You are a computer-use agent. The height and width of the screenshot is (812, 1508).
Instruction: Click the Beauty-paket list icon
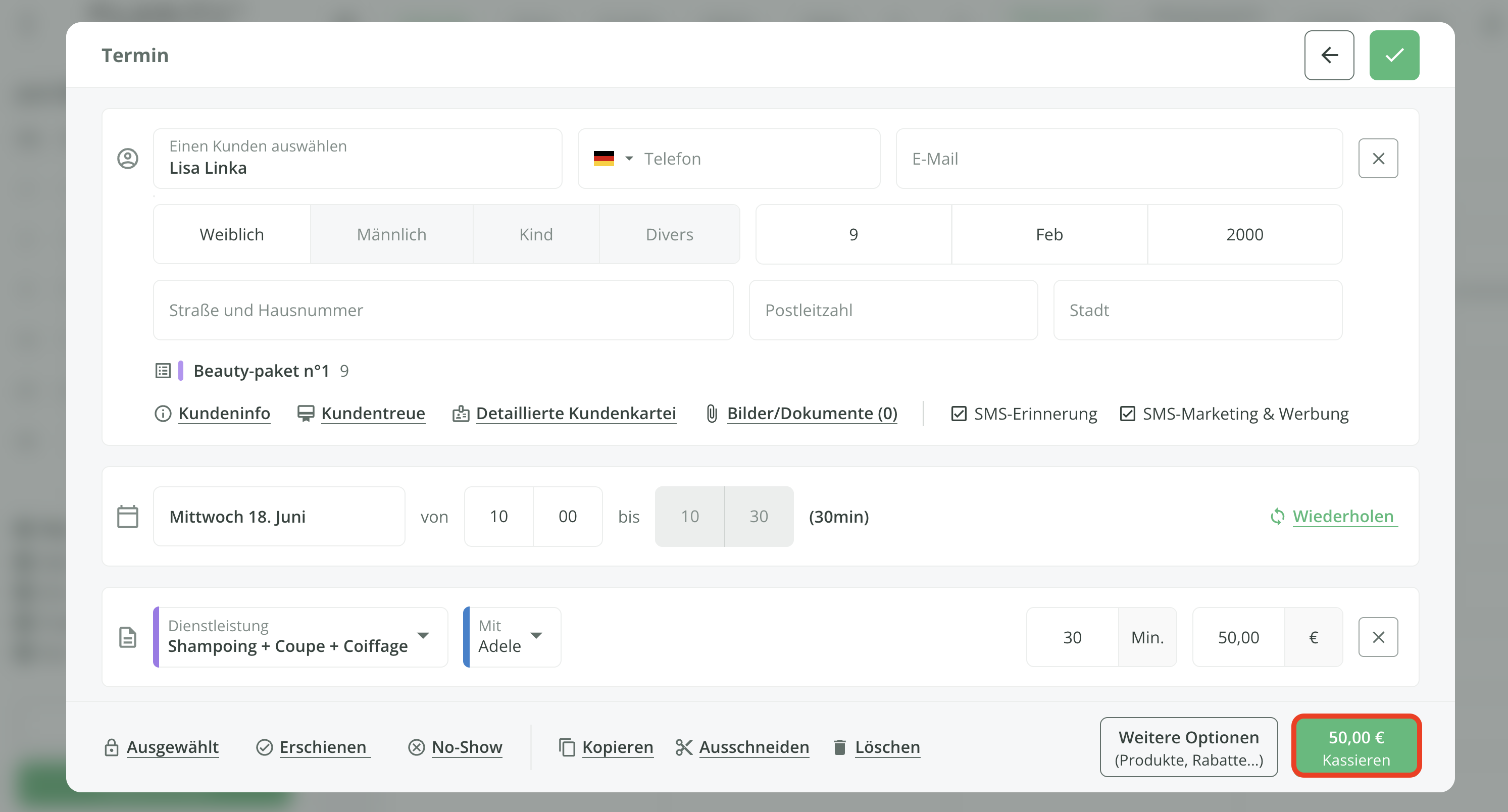tap(162, 370)
